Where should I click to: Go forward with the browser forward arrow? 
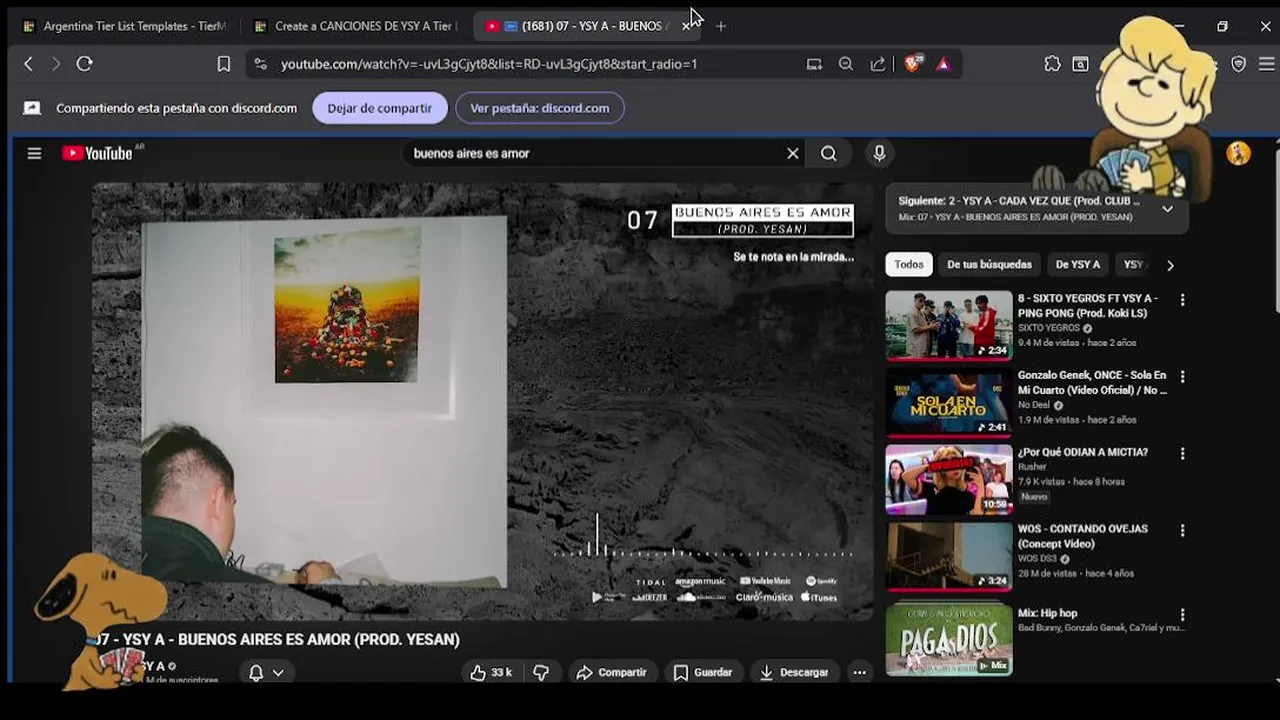(56, 64)
